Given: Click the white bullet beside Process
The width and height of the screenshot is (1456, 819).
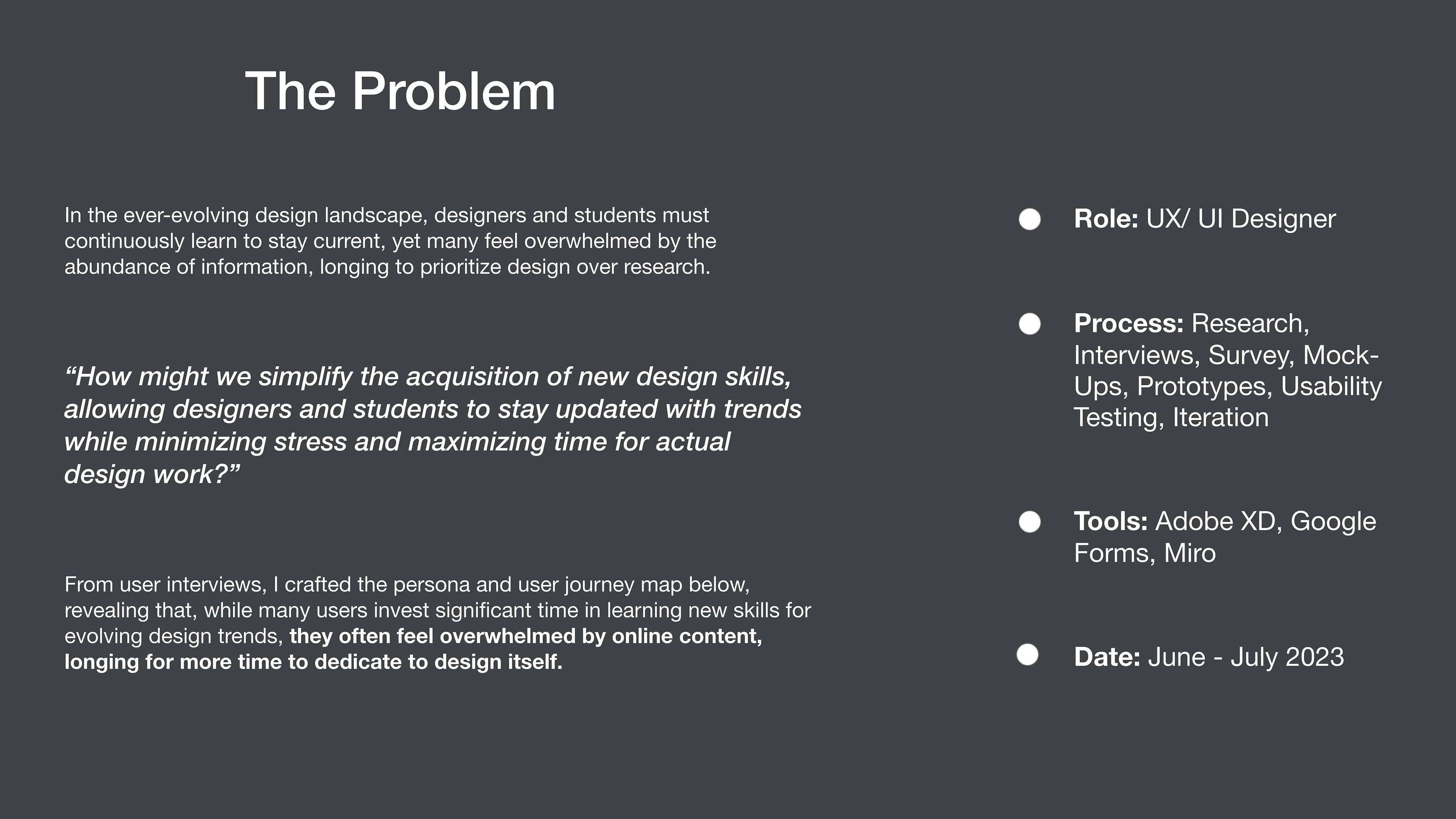Looking at the screenshot, I should click(x=1029, y=324).
